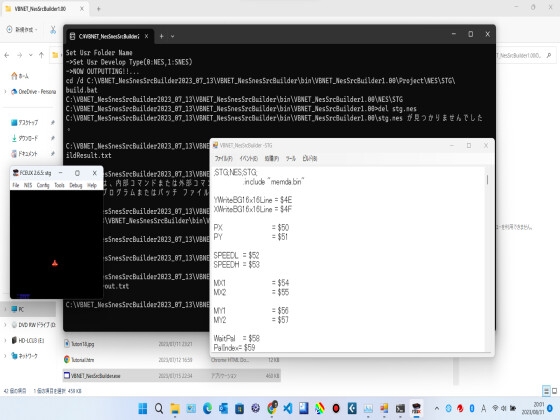The width and height of the screenshot is (560, 420).
Task: Open recent locations dropdown in Explorer
Action: [31, 55]
